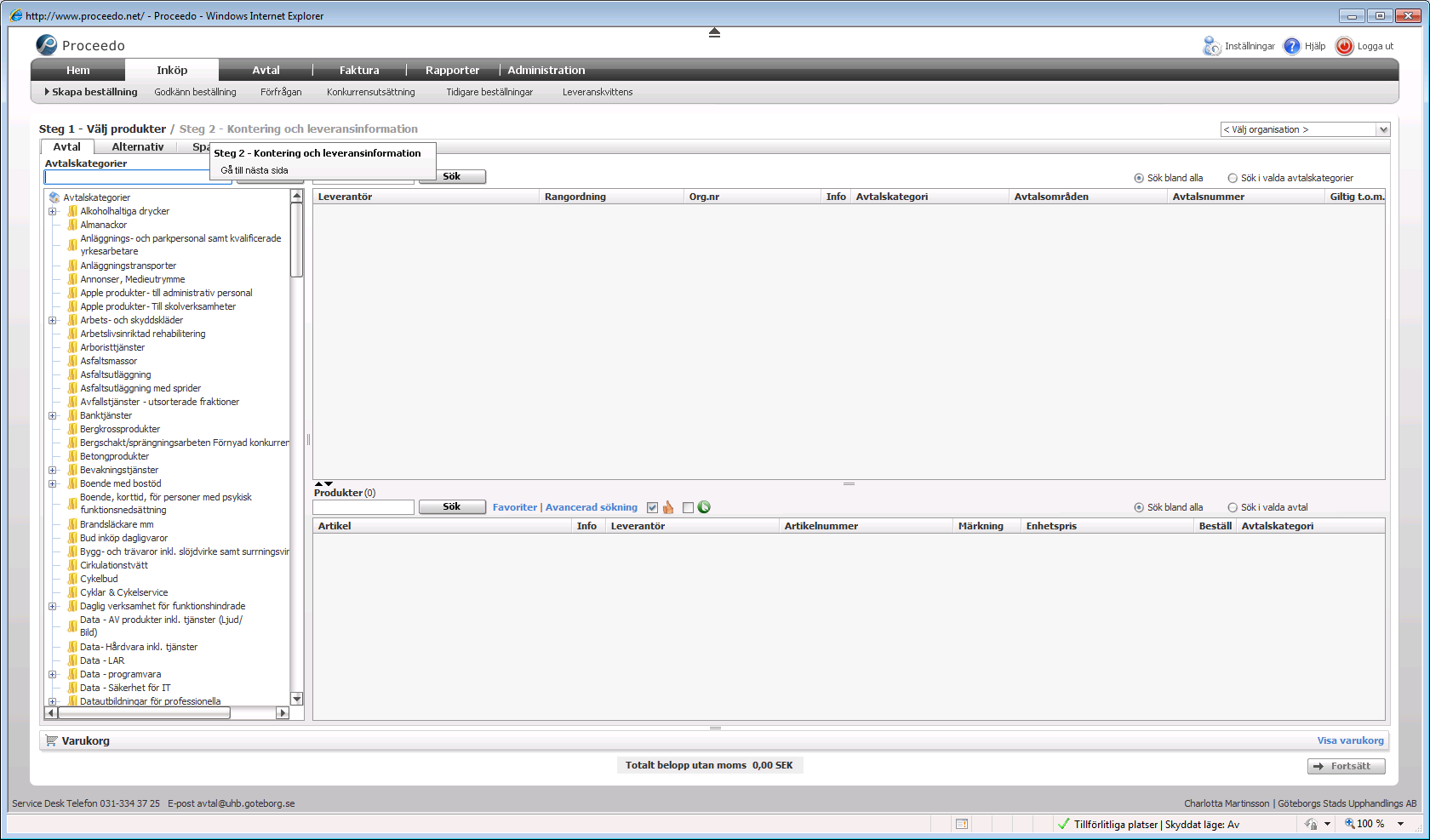1430x840 pixels.
Task: Click the zoom magnifier status icon
Action: click(1349, 823)
